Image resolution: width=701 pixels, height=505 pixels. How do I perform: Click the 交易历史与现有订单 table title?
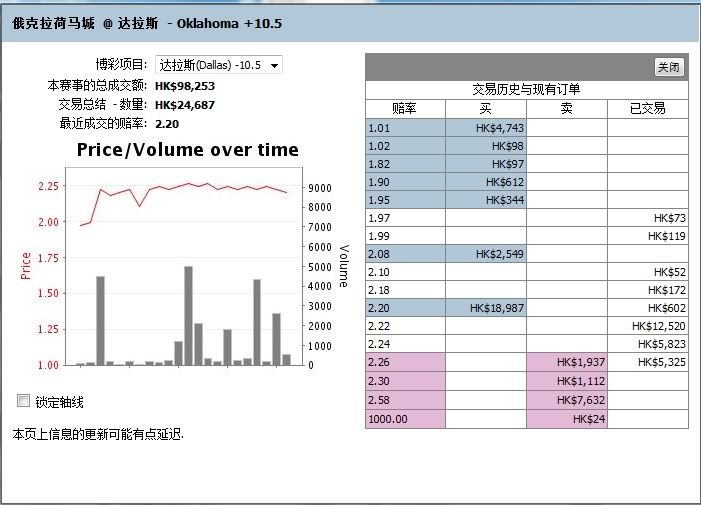click(526, 89)
